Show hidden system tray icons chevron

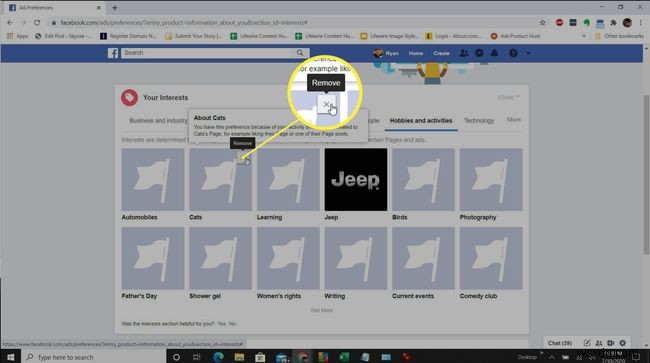click(551, 357)
